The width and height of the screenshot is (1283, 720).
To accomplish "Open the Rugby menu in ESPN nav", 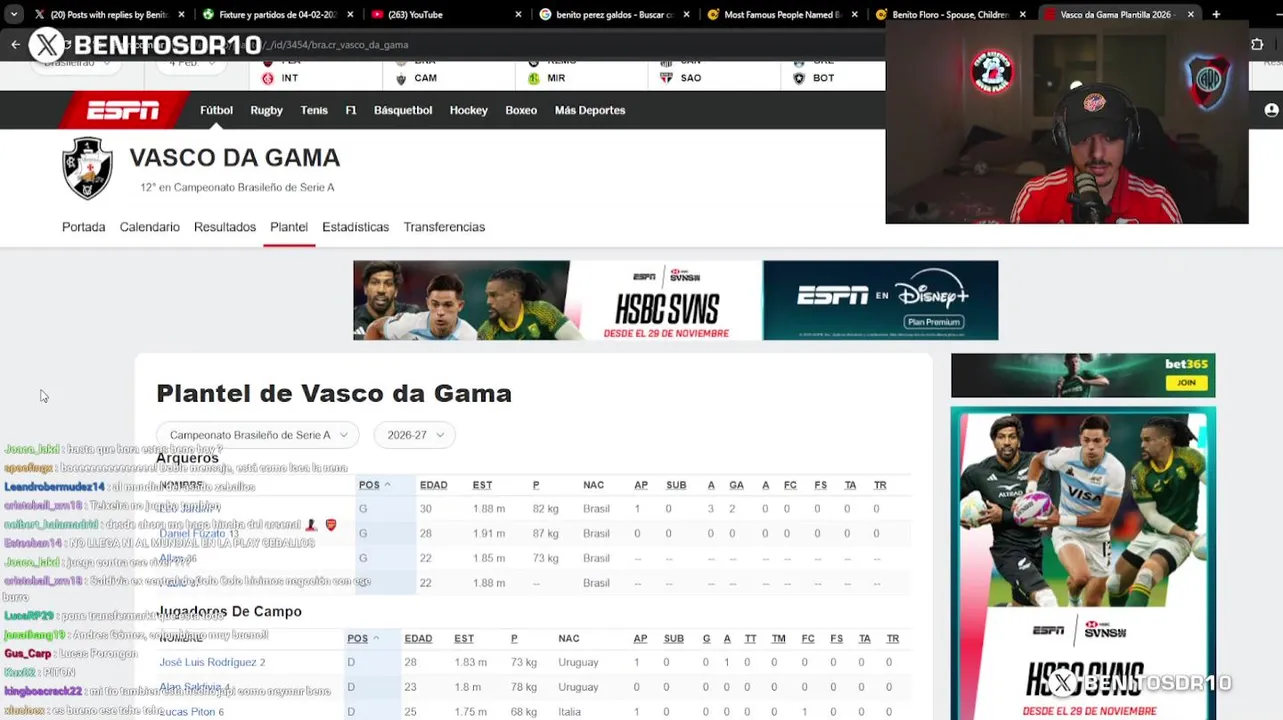I will (x=266, y=110).
